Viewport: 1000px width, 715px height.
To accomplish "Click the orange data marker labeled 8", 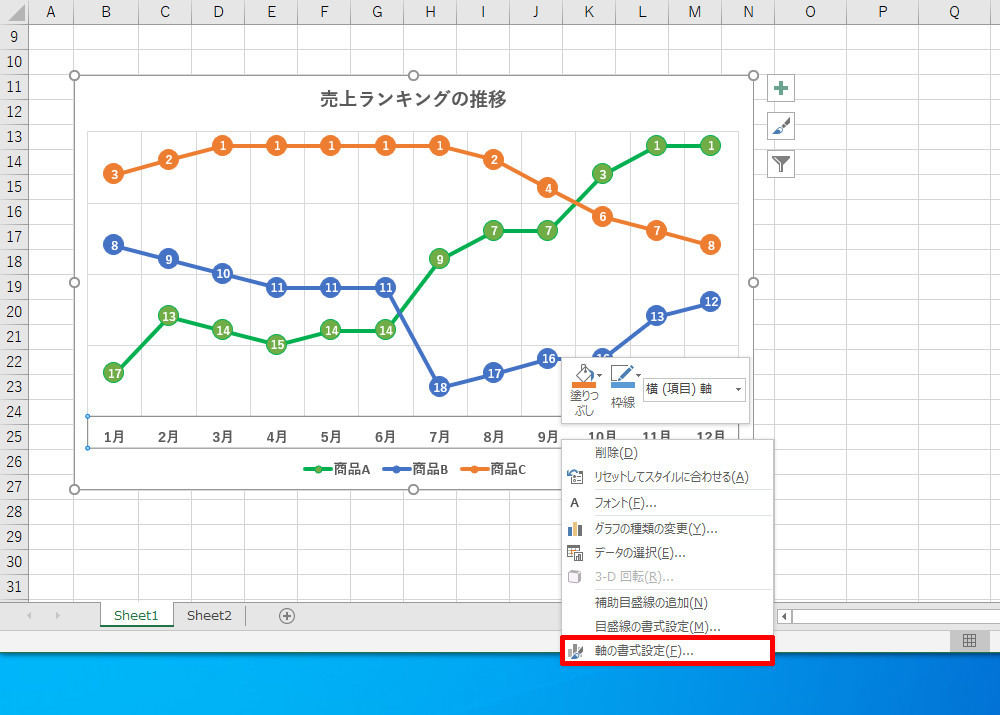I will [x=710, y=245].
